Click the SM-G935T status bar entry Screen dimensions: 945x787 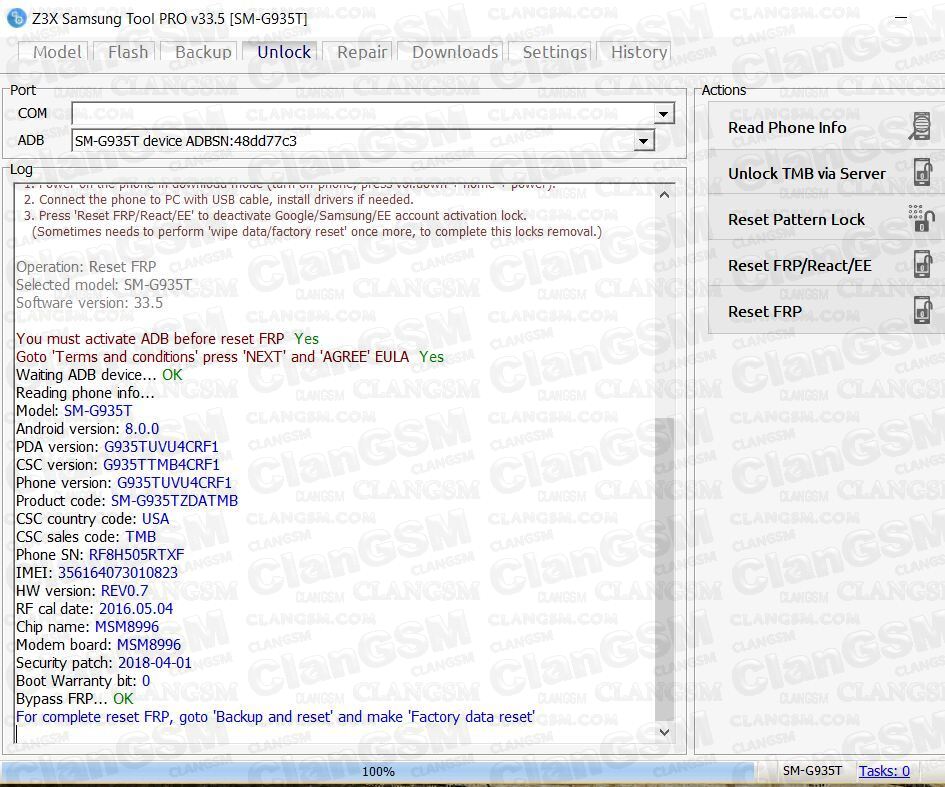(812, 771)
